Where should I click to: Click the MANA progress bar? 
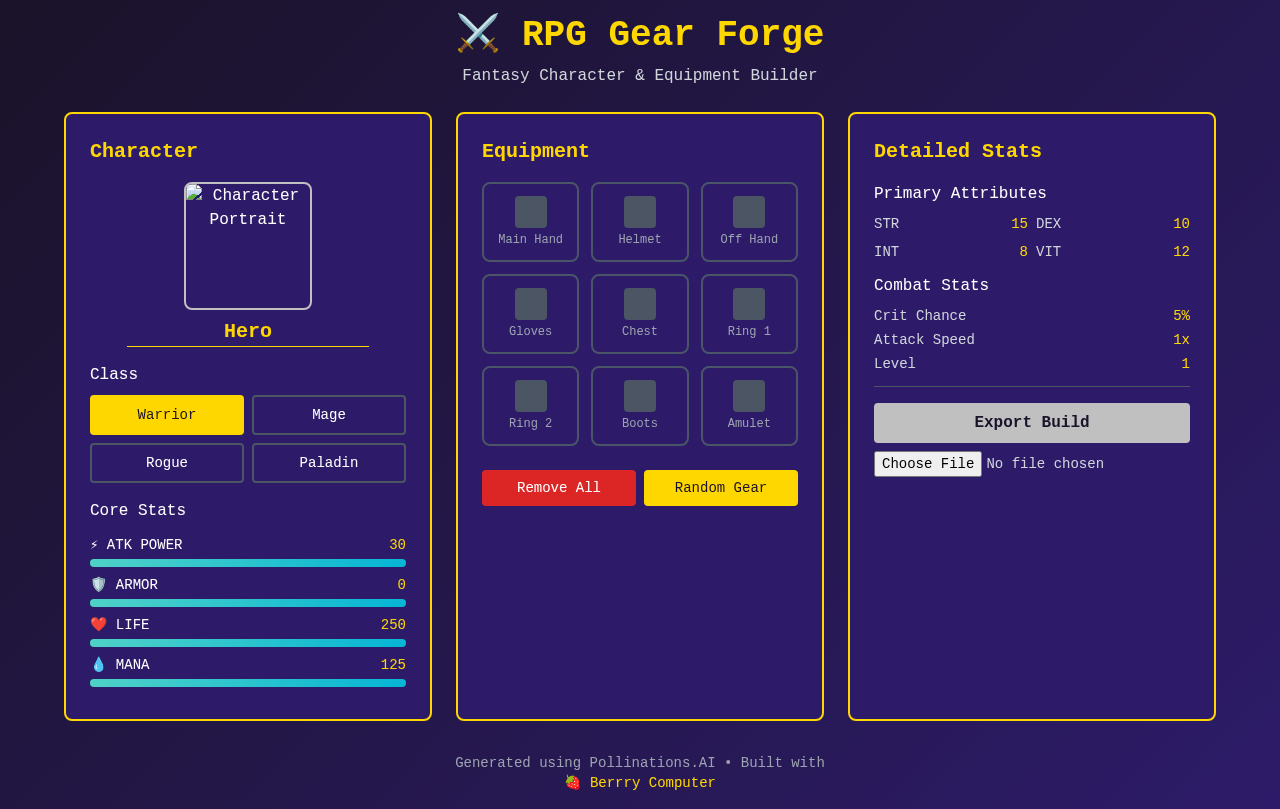pyautogui.click(x=248, y=683)
